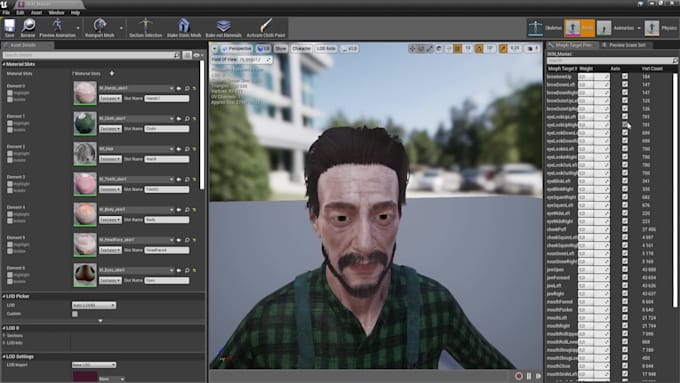Enable the Custom LOD checkbox

tap(75, 314)
